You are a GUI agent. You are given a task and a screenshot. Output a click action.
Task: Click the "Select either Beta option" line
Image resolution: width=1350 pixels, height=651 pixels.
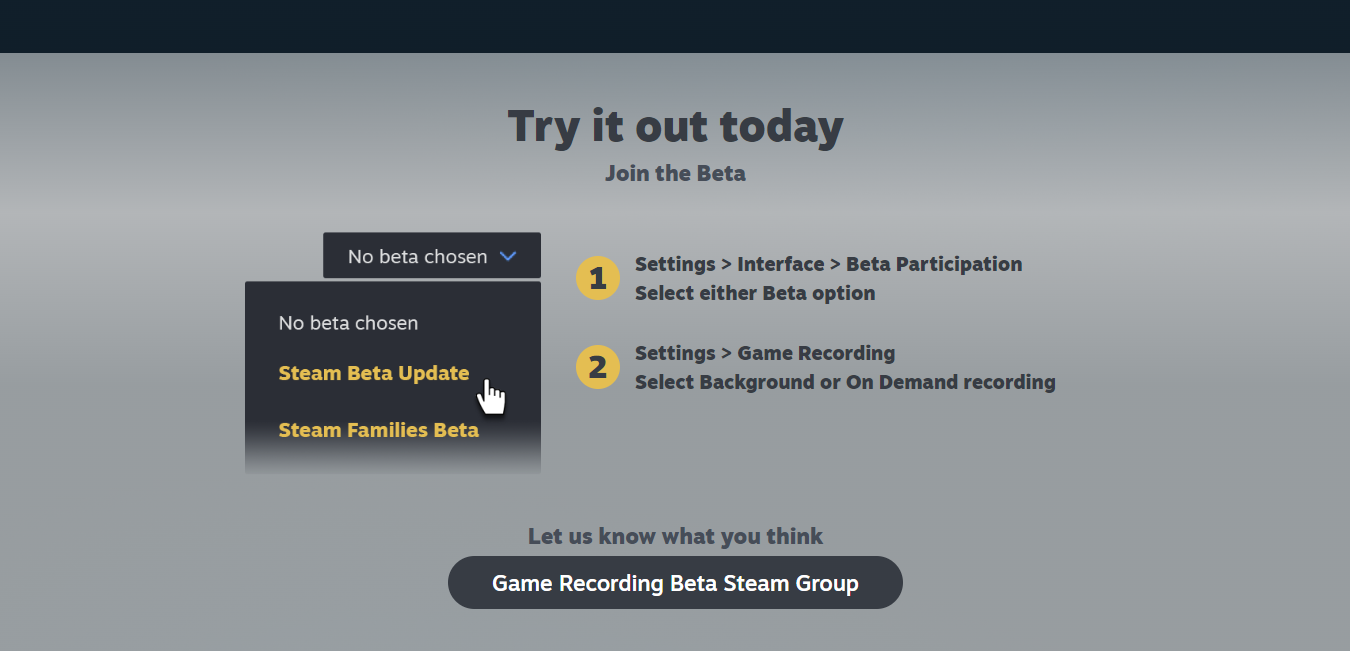pyautogui.click(x=755, y=293)
